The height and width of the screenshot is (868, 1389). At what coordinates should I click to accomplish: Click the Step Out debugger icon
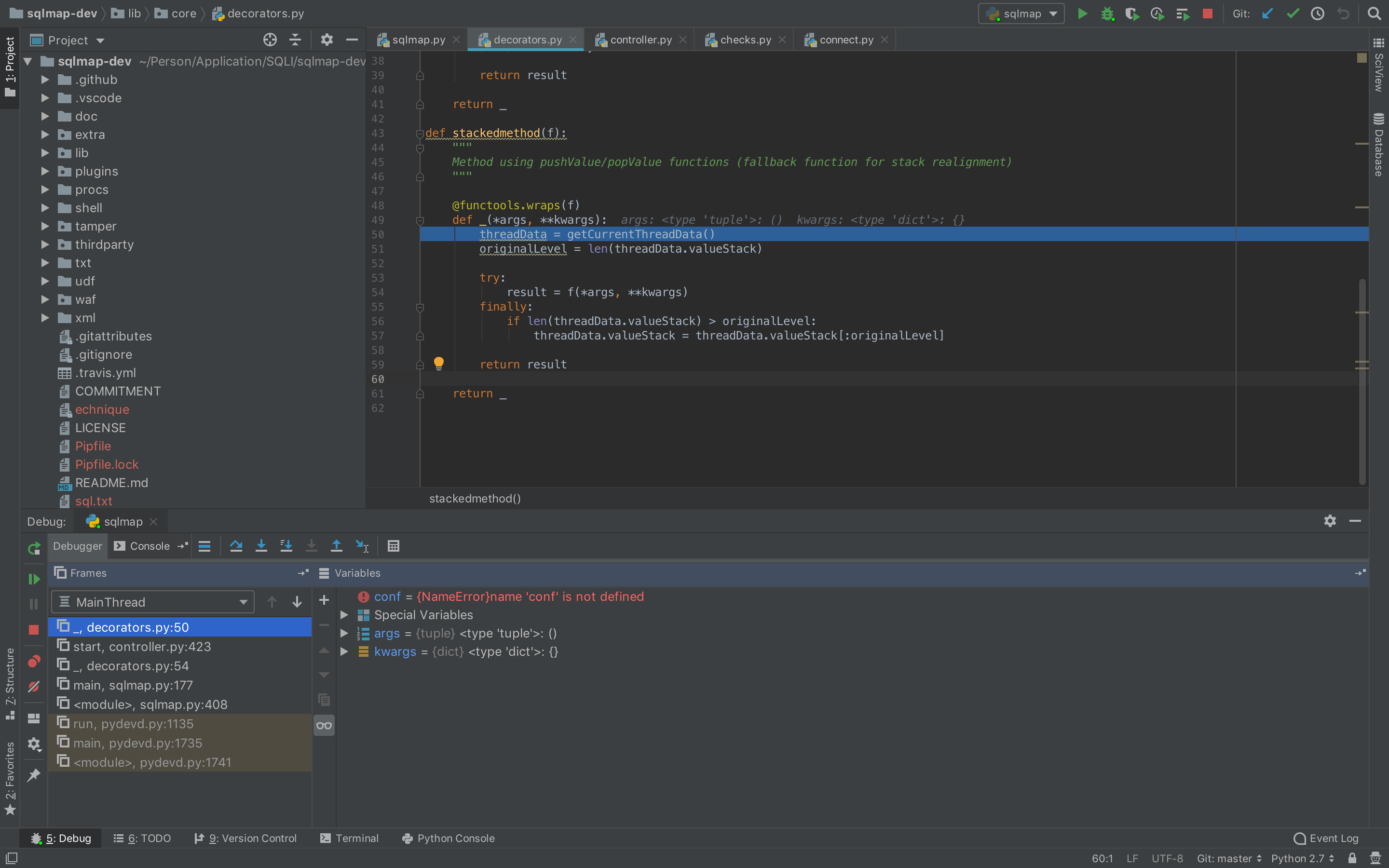[x=336, y=546]
